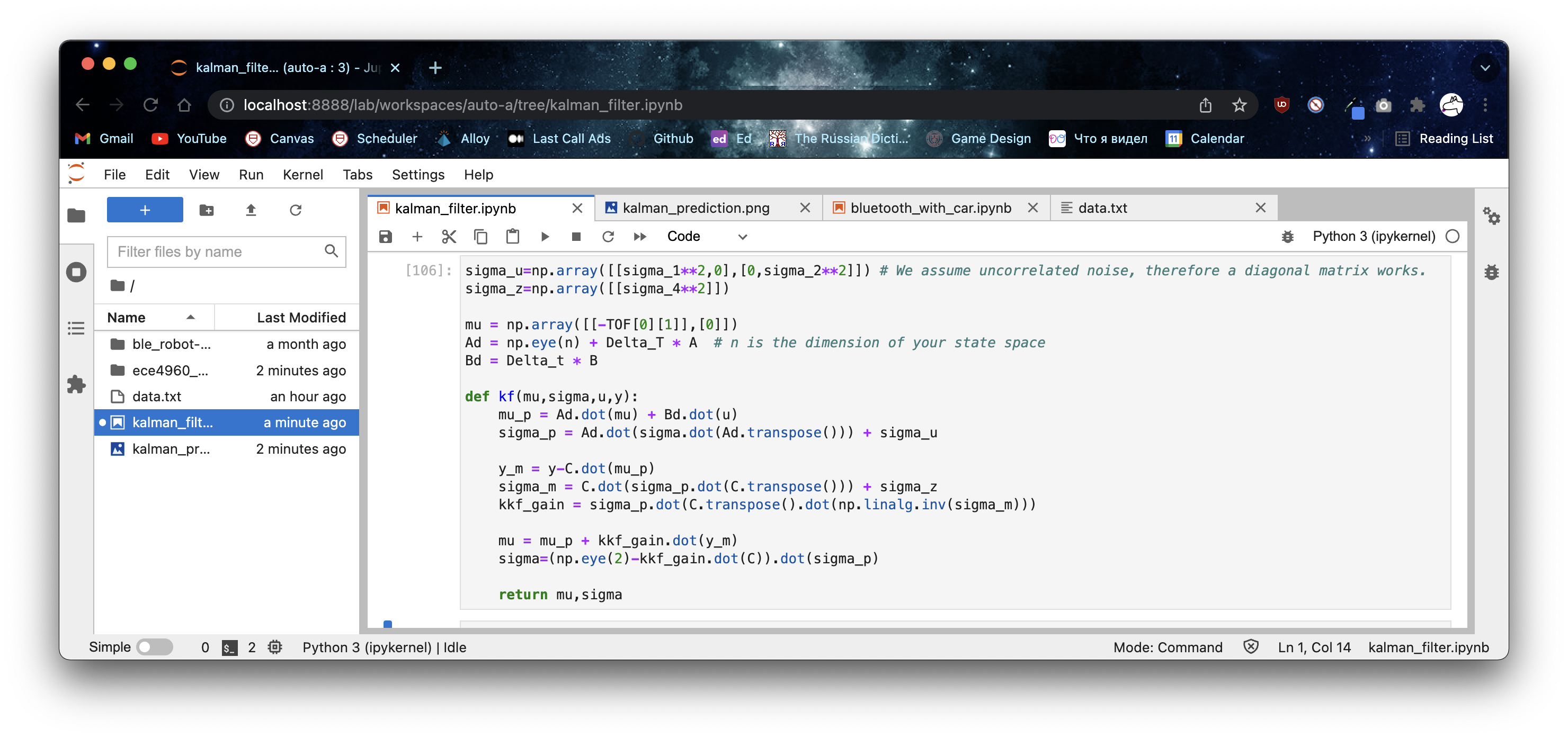This screenshot has width=1568, height=738.
Task: Open the Run menu
Action: [x=250, y=173]
